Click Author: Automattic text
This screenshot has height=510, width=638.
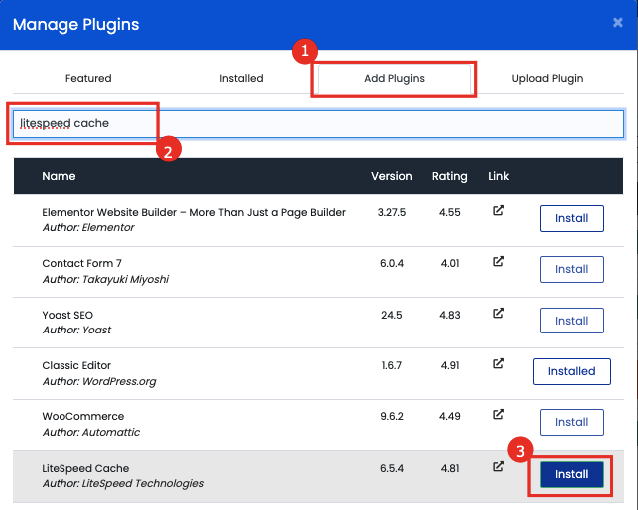(x=91, y=432)
